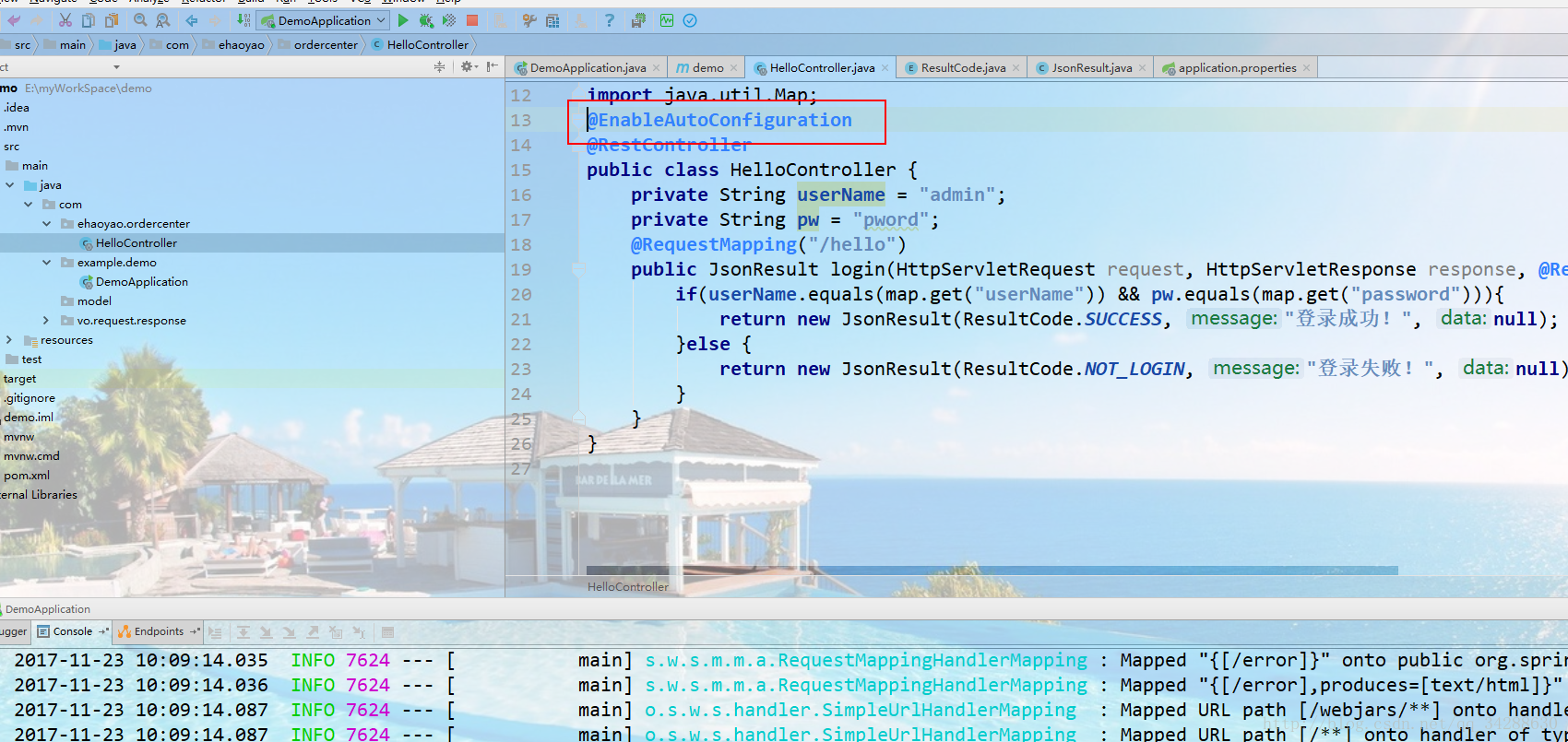1568x742 pixels.
Task: Run DemoApplication with the green play icon
Action: pos(403,20)
